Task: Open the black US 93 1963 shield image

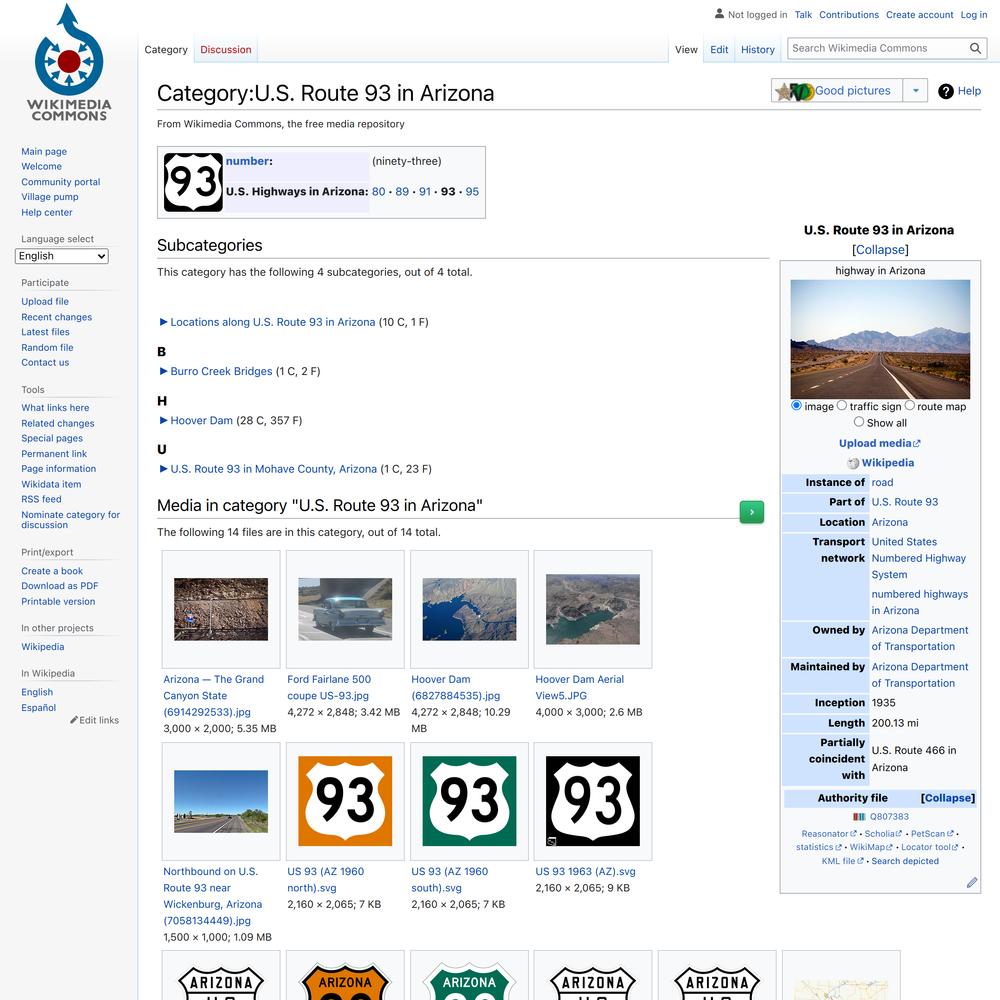Action: 593,801
